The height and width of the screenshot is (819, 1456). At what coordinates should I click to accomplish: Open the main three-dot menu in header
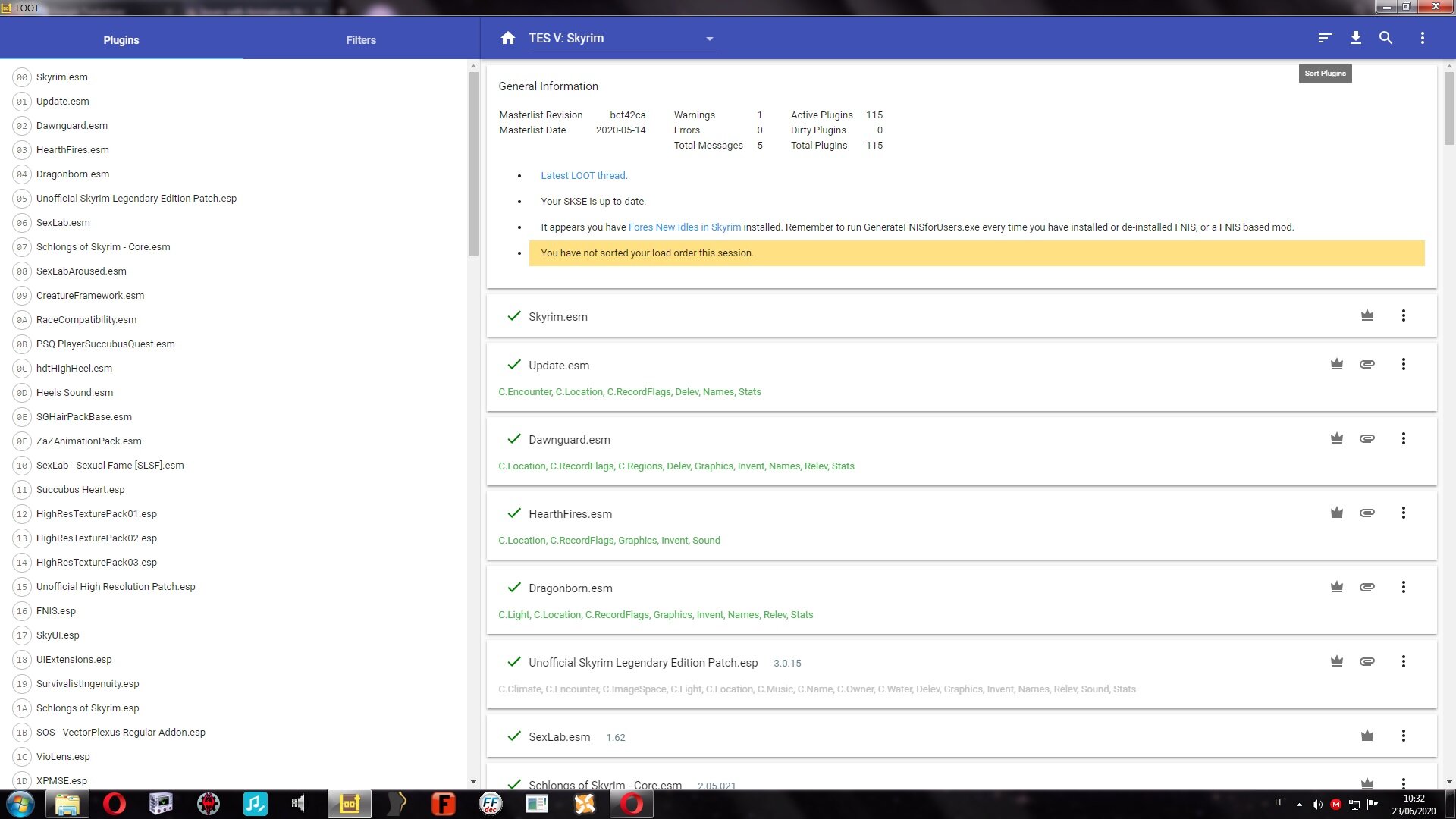pos(1423,38)
